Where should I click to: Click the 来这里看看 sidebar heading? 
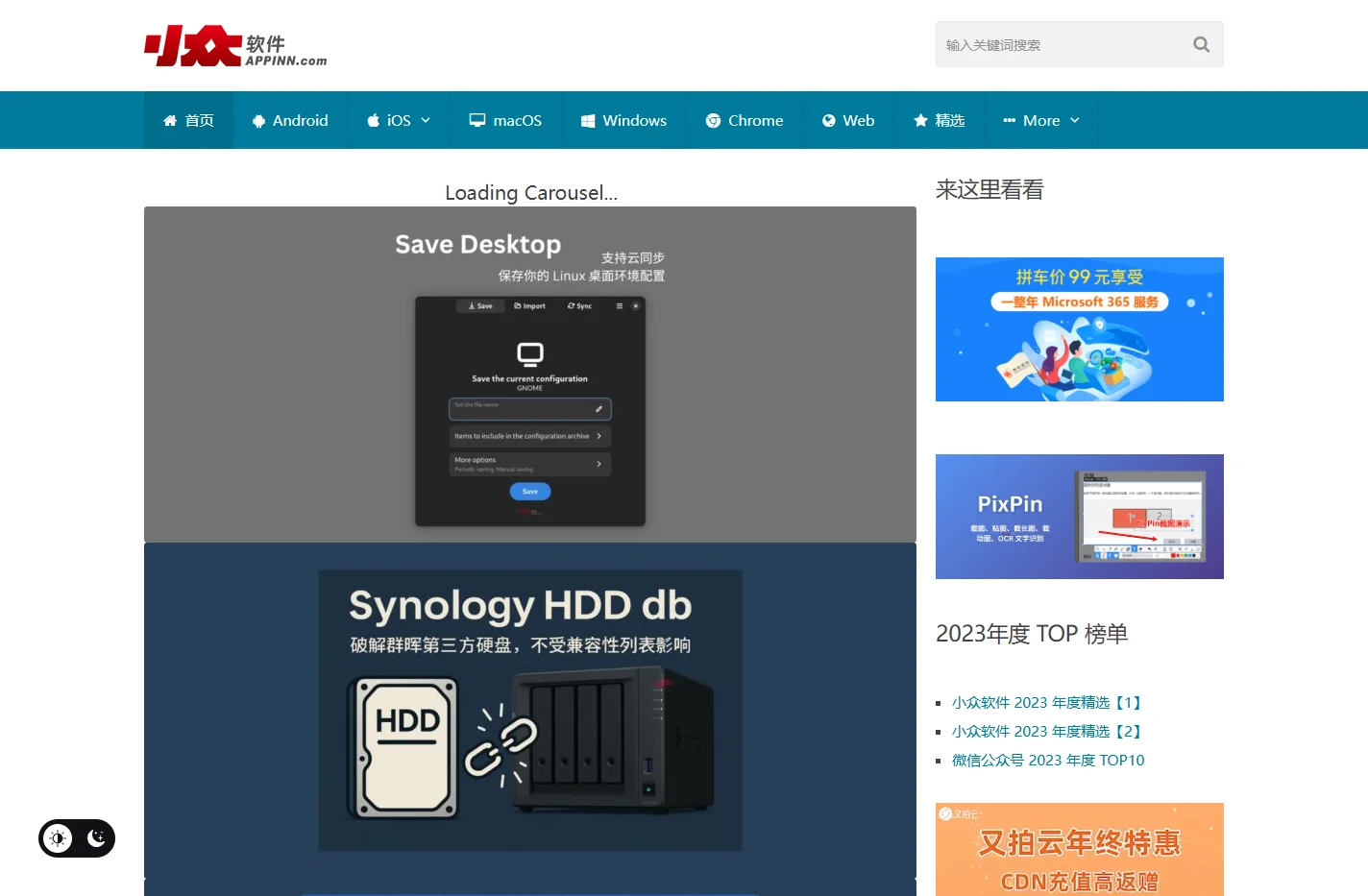[989, 189]
